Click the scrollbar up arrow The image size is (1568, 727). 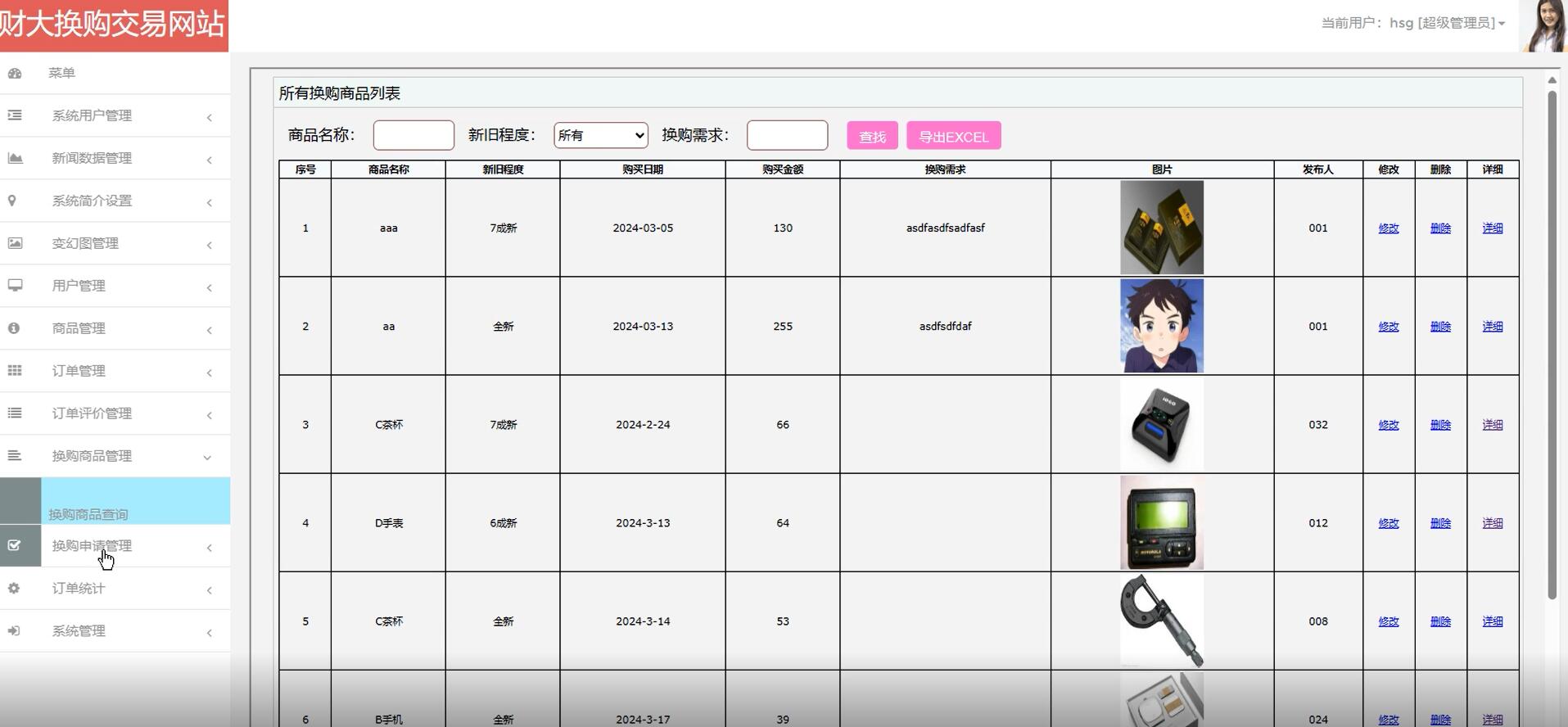click(x=1552, y=80)
